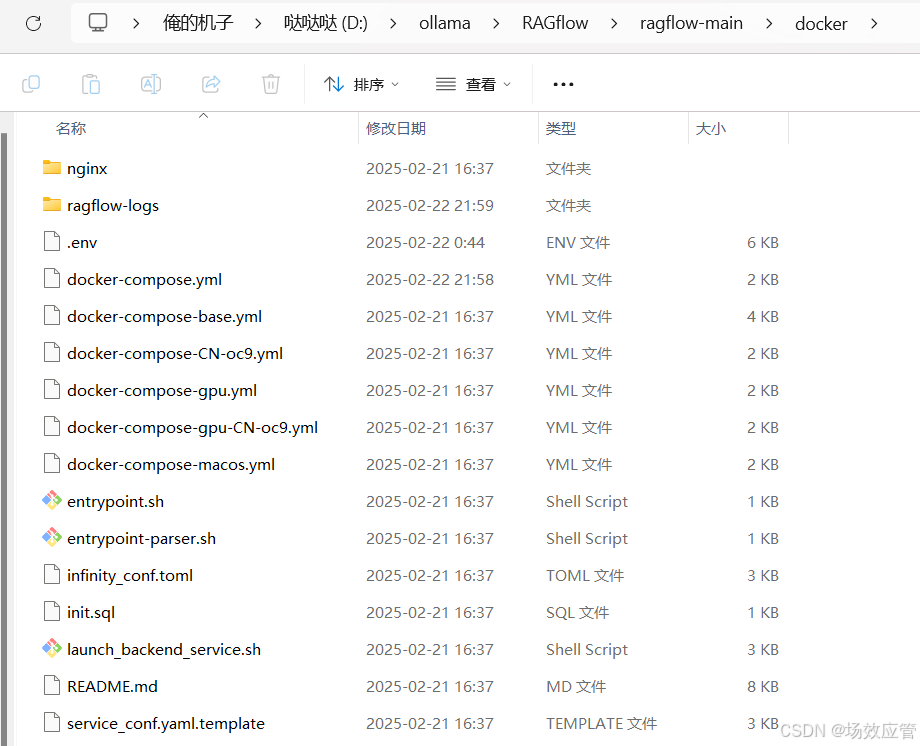
Task: Select docker-compose-macos.yml file name
Action: [171, 465]
